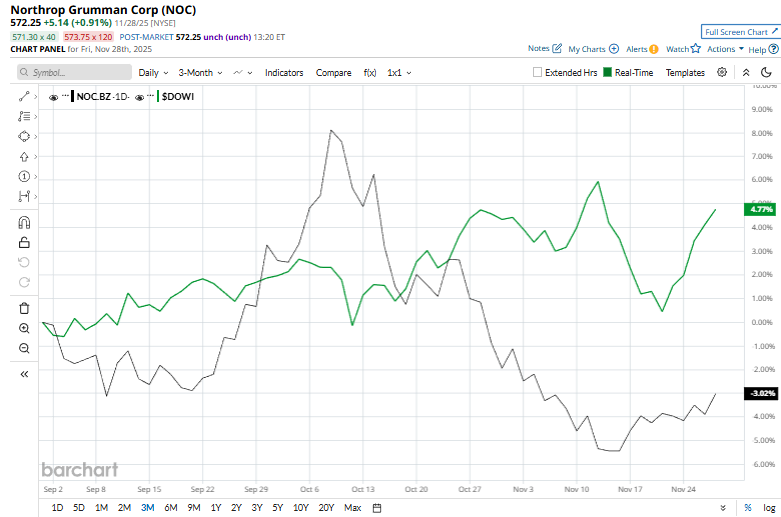Open 3-Month range dropdown
Screen dimensions: 781x517
(x=200, y=73)
